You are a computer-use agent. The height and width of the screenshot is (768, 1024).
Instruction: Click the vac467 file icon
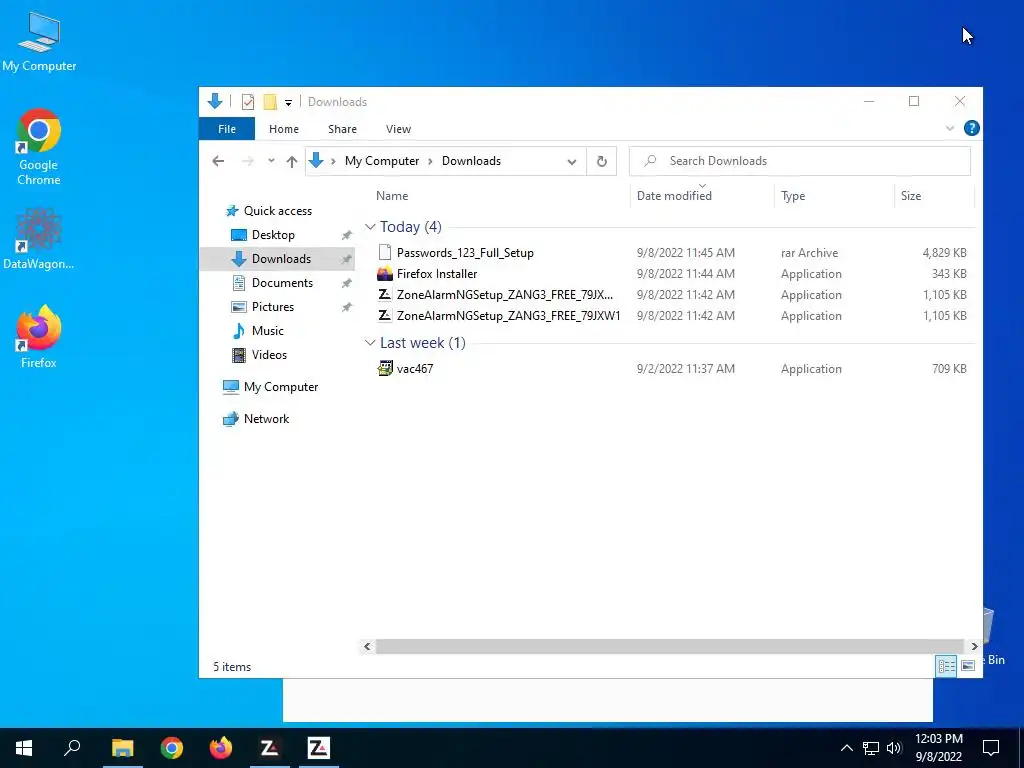[385, 368]
